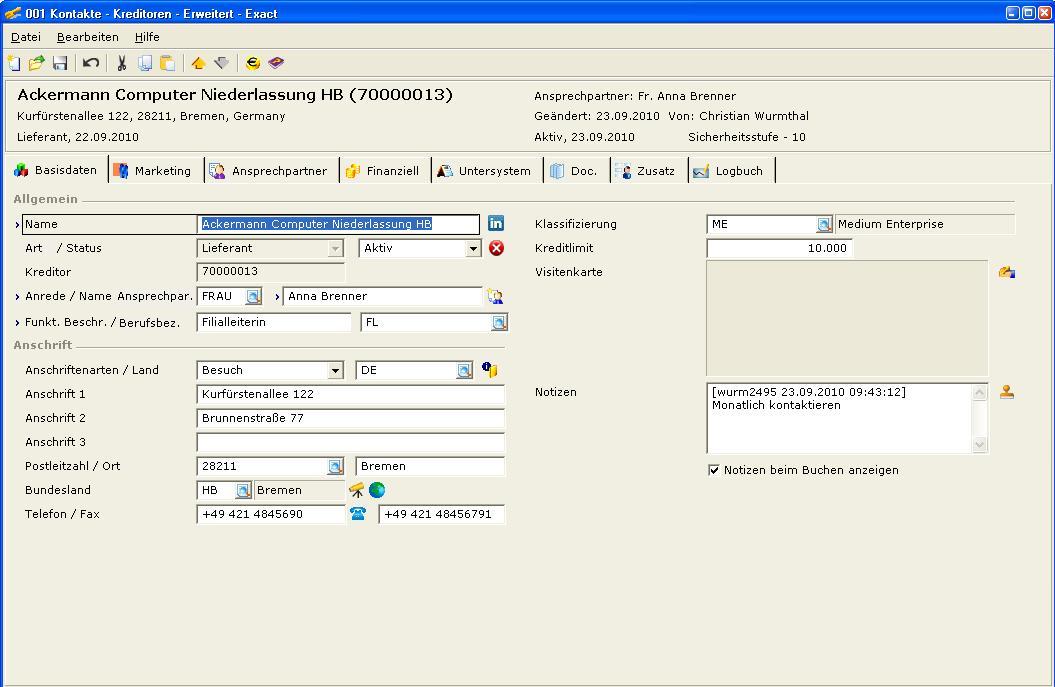This screenshot has height=687, width=1055.
Task: Click Telefon field +49 421 4845690
Action: [270, 514]
